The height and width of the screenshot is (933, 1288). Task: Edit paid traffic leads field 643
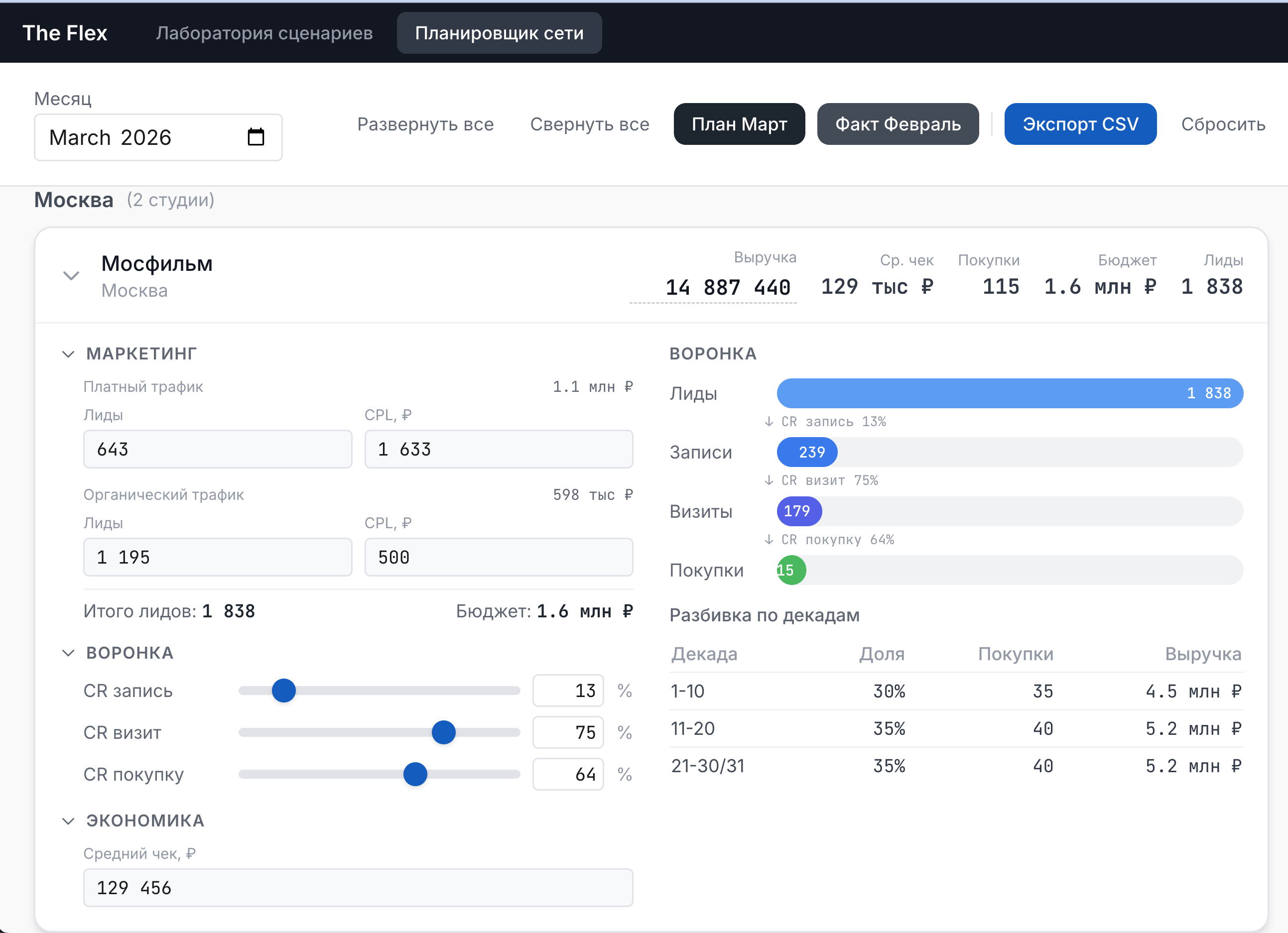(x=218, y=449)
